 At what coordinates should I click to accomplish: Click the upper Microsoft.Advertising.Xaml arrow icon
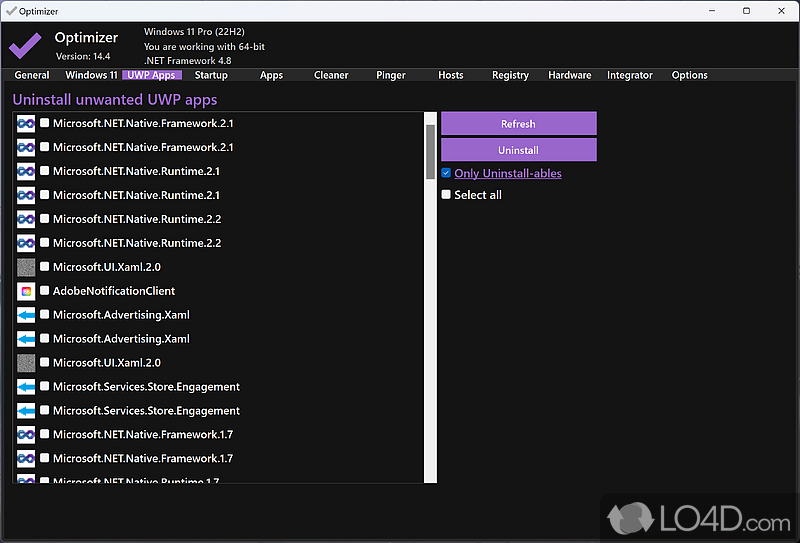[x=26, y=315]
